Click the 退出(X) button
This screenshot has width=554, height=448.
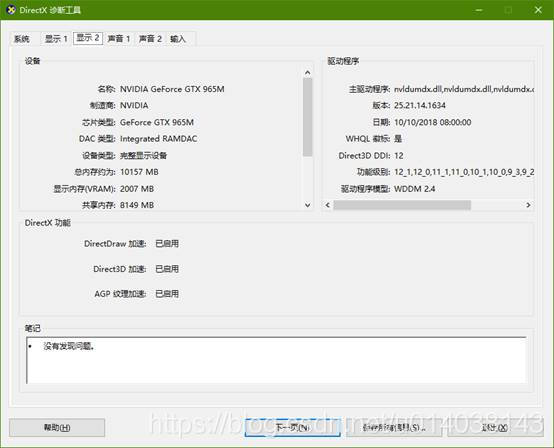pos(495,428)
